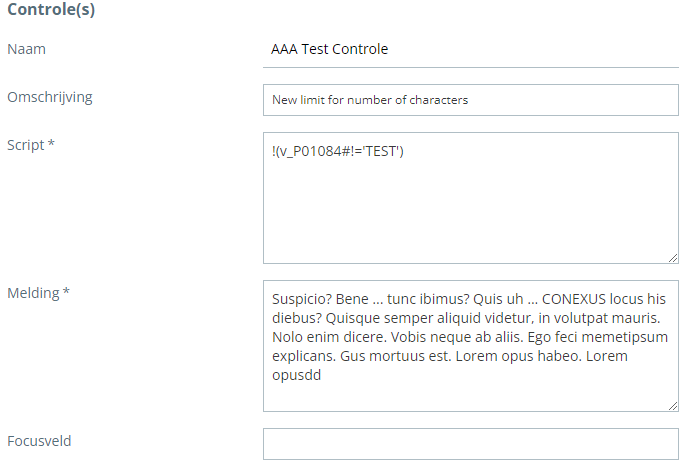Click the required asterisk beside Melding

click(66, 293)
